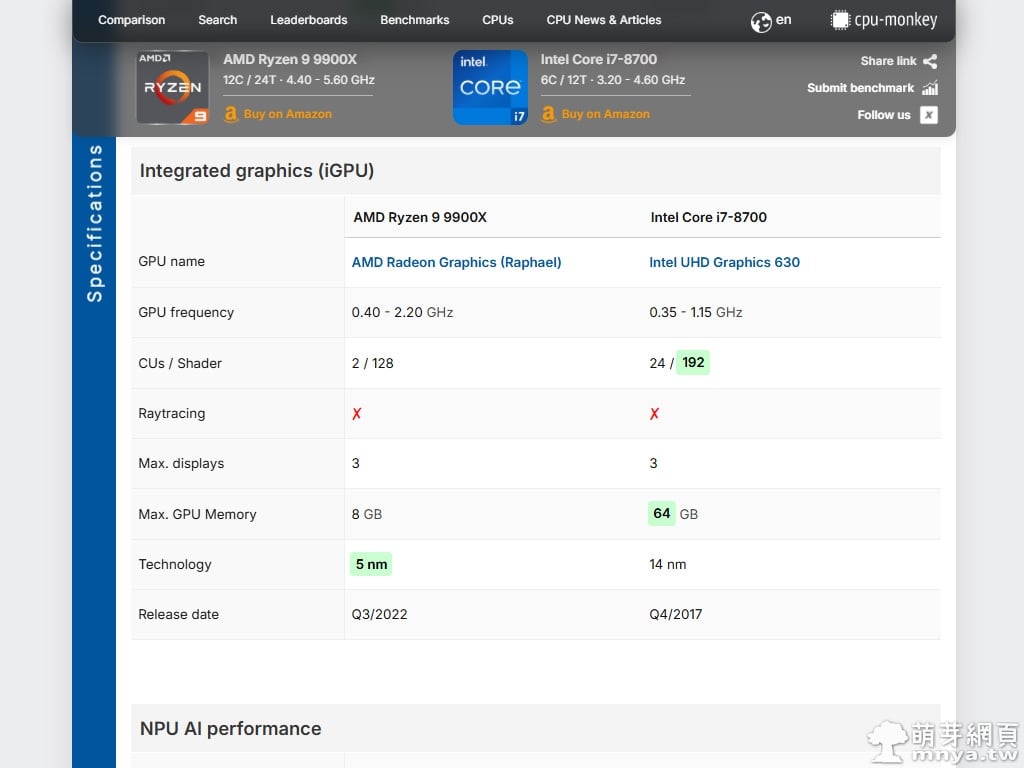The width and height of the screenshot is (1024, 768).
Task: Click the X Follow us icon
Action: pyautogui.click(x=929, y=115)
